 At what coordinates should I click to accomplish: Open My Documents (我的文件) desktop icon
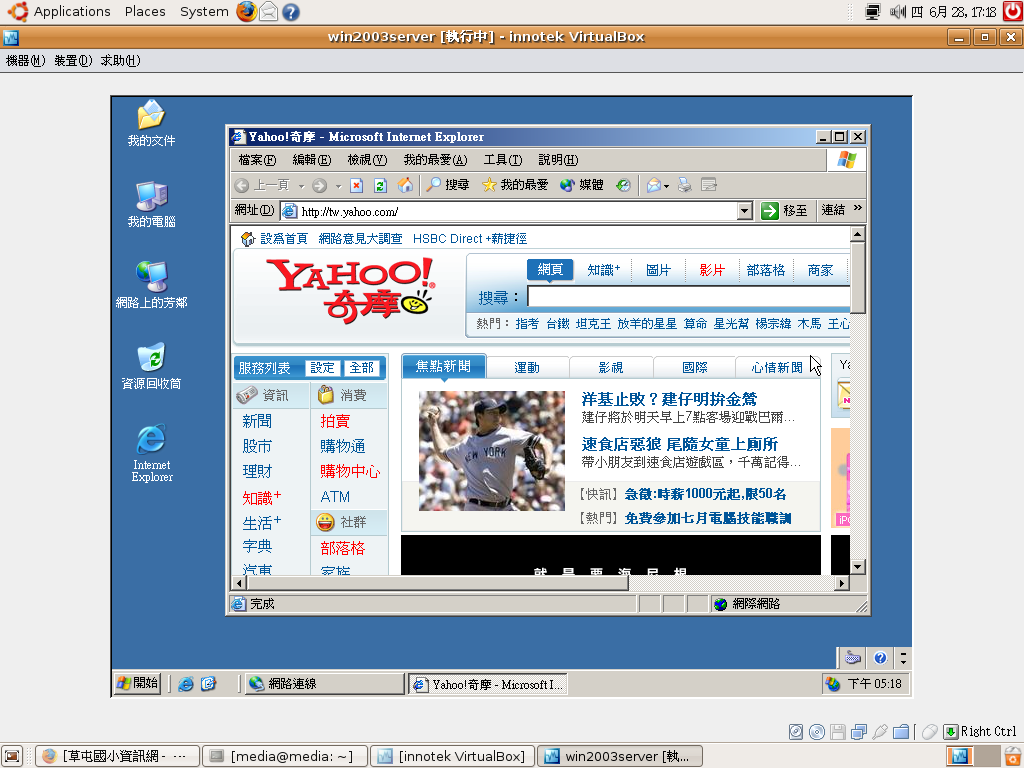tap(152, 122)
